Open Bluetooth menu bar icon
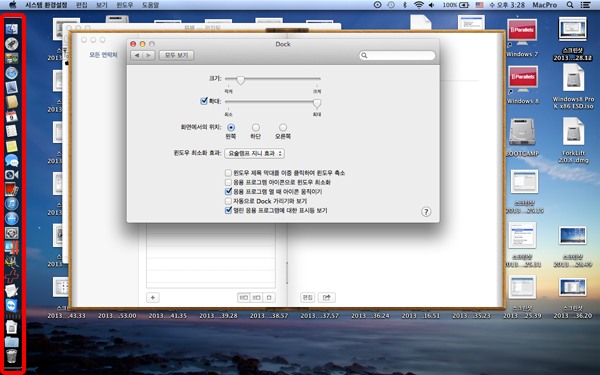Viewport: 600px width, 375px height. point(404,5)
